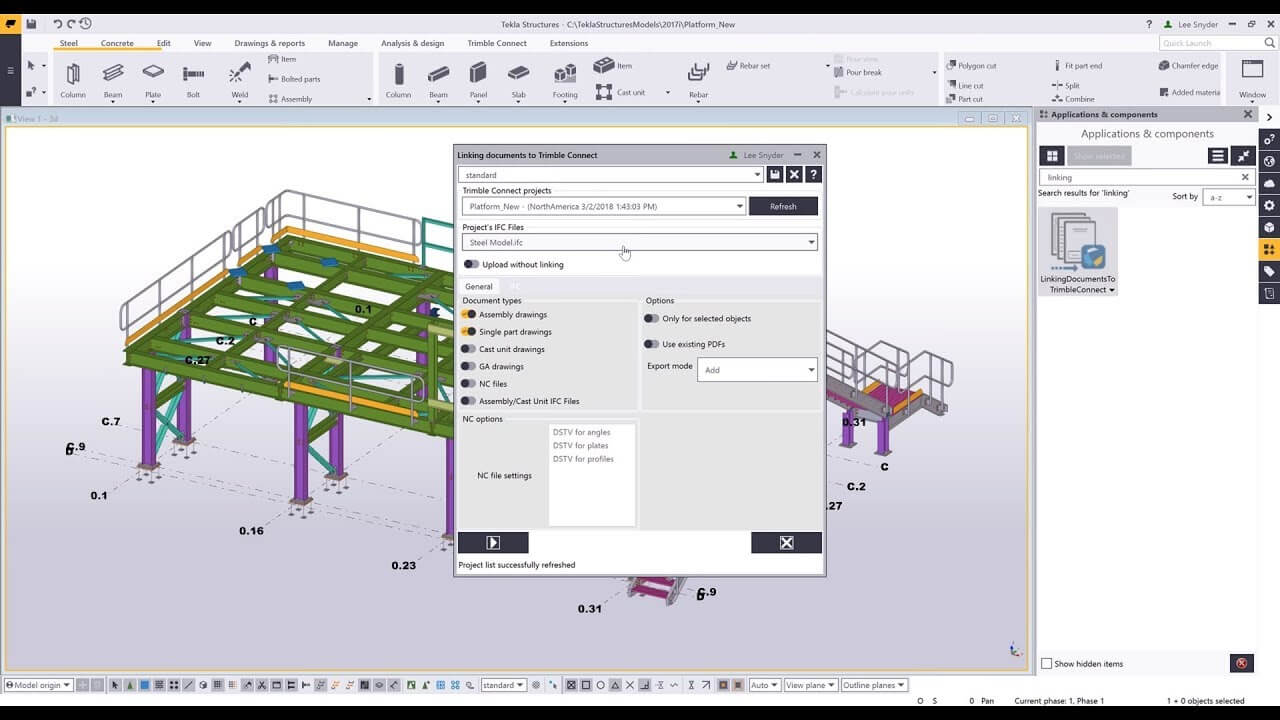
Task: Enable NC files toggle
Action: pyautogui.click(x=468, y=383)
